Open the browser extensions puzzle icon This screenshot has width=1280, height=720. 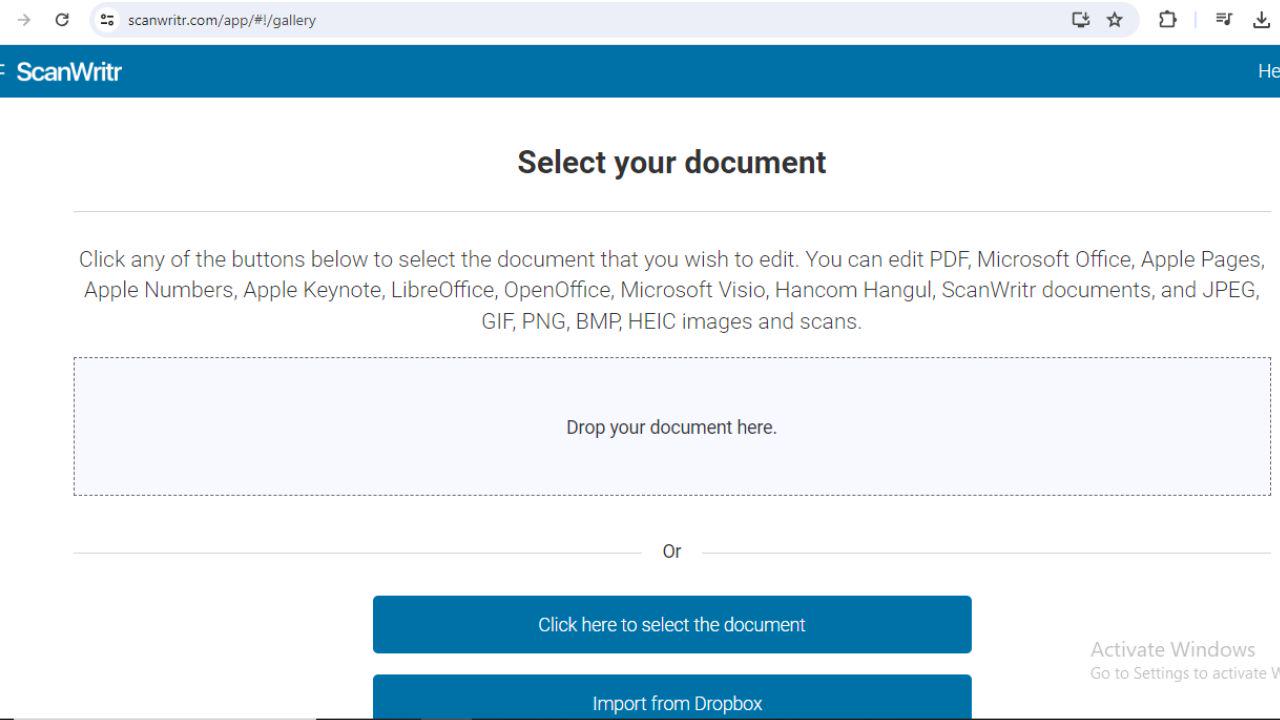[1167, 20]
